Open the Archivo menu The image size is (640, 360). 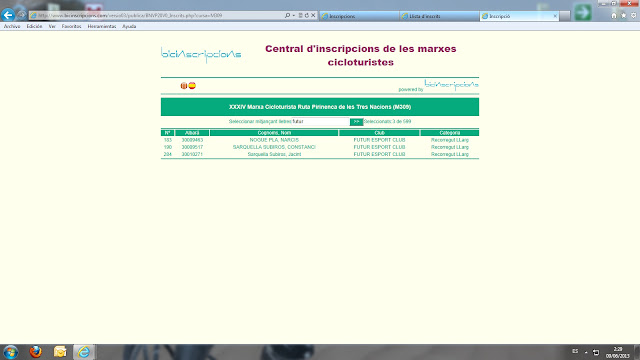12,26
